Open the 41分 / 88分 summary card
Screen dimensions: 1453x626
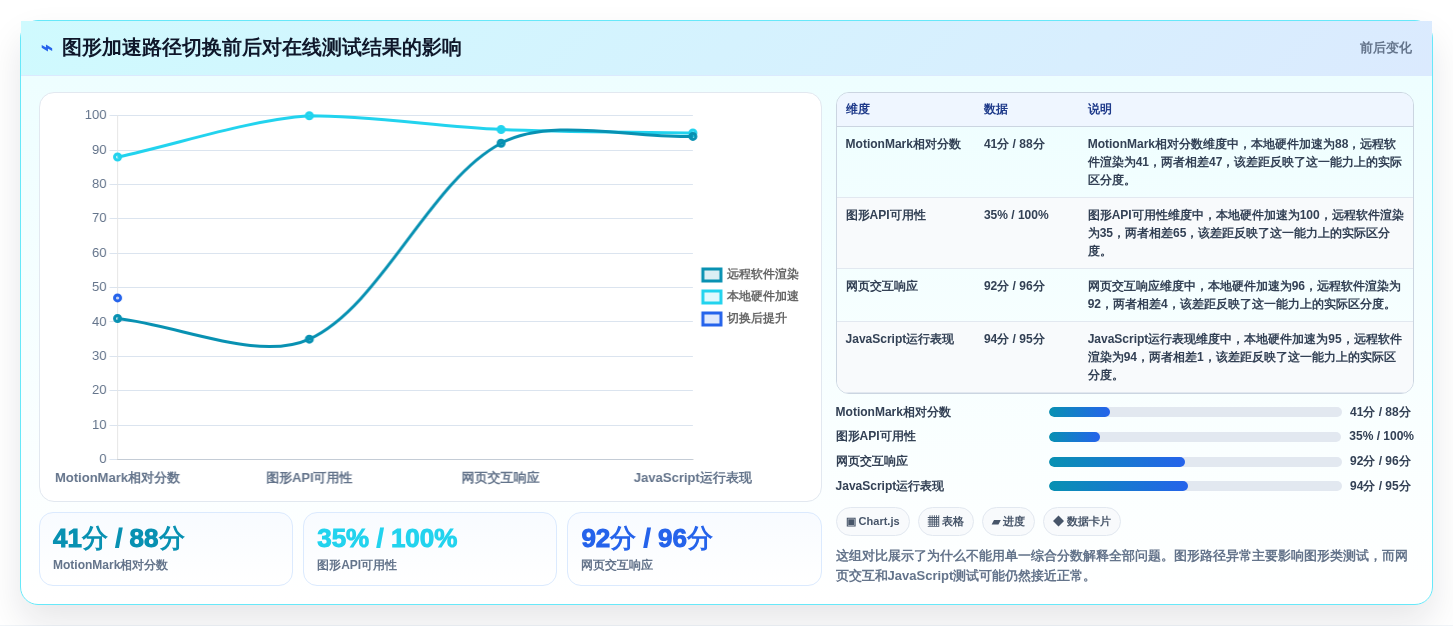pos(166,549)
